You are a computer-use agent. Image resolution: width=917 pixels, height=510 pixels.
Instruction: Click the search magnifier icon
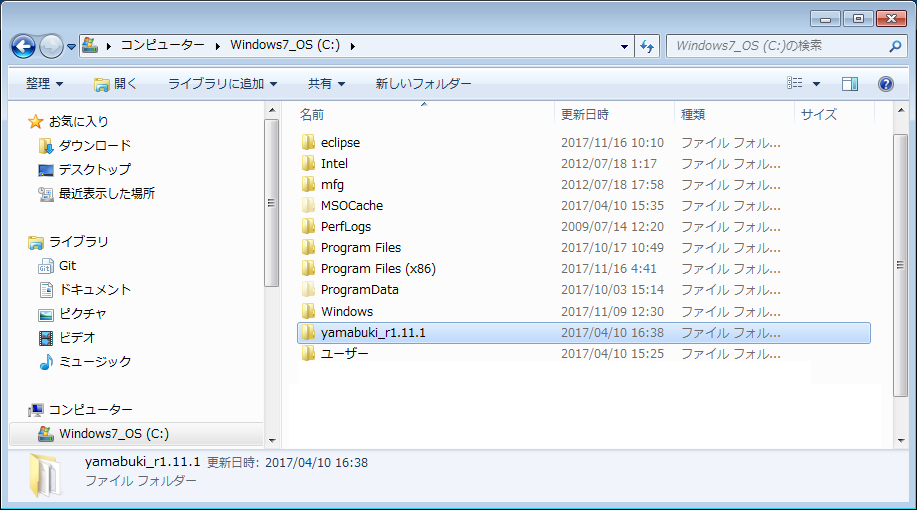pyautogui.click(x=894, y=46)
